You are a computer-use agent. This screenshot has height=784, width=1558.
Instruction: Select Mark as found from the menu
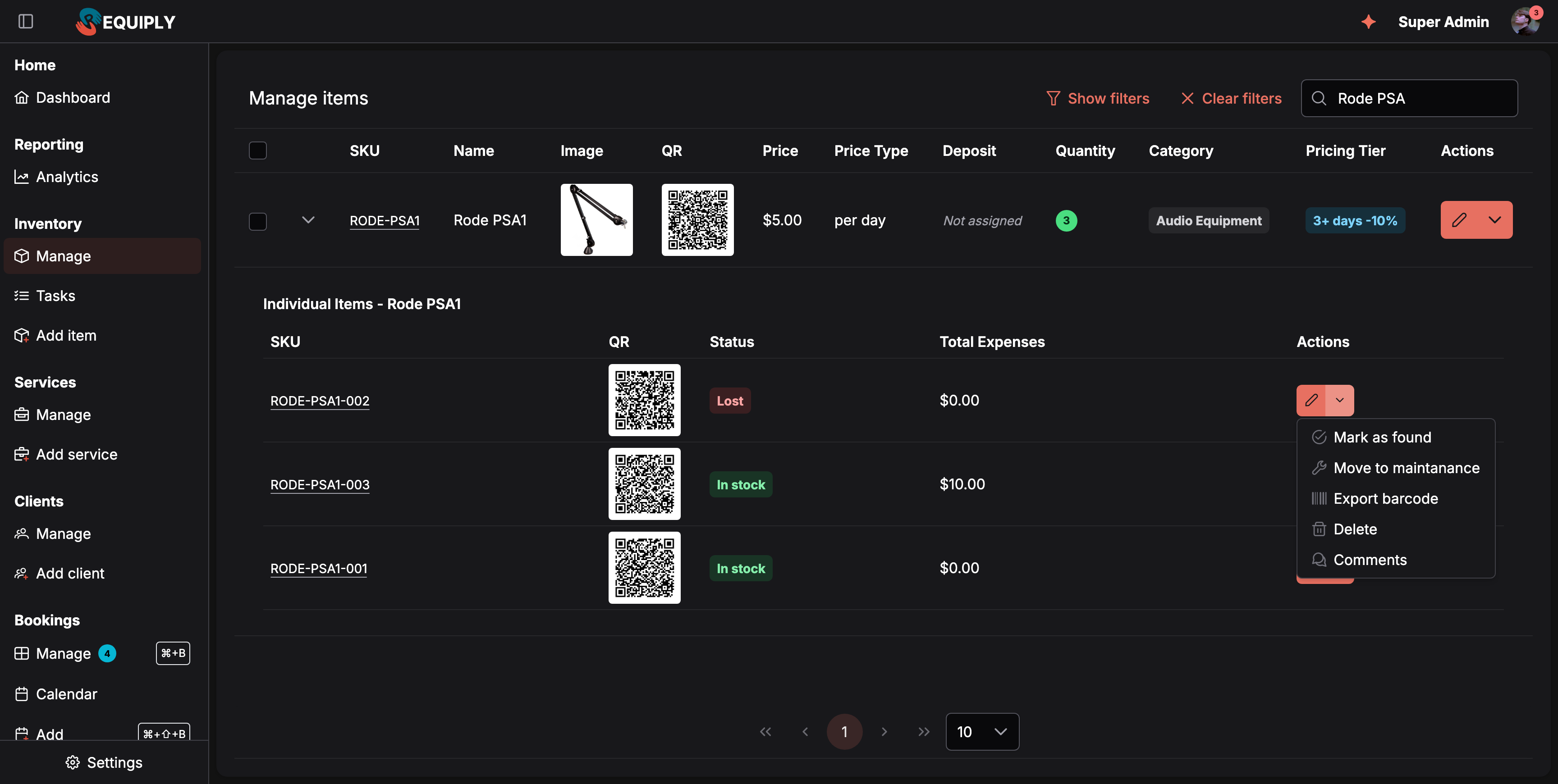click(1396, 437)
